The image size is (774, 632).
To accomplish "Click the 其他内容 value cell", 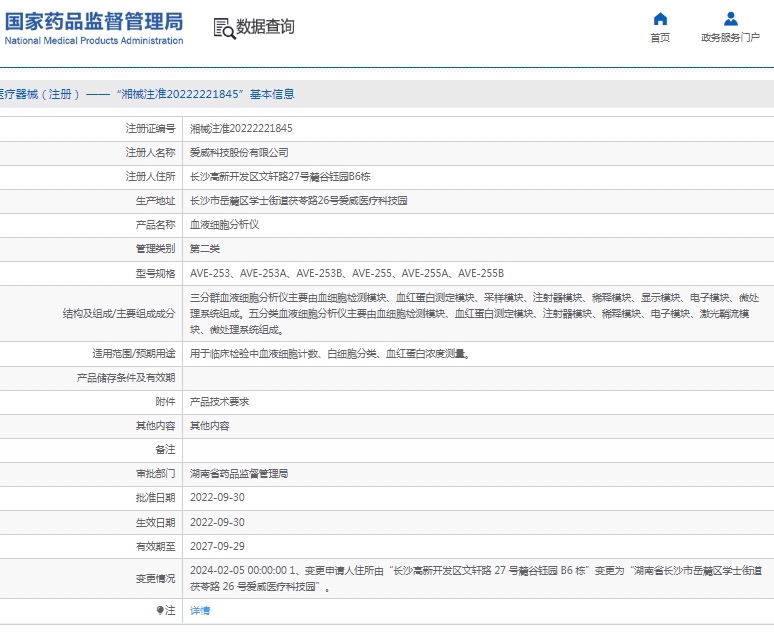I will (x=210, y=426).
